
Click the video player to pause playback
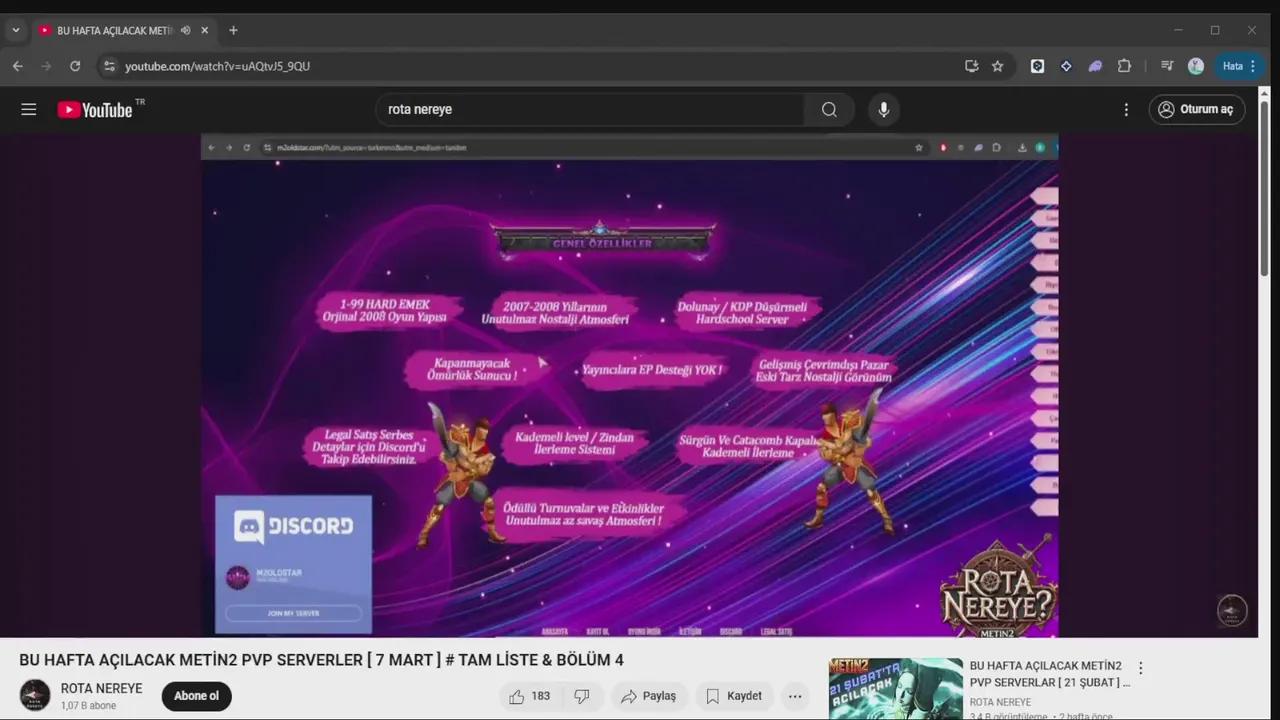pyautogui.click(x=630, y=385)
